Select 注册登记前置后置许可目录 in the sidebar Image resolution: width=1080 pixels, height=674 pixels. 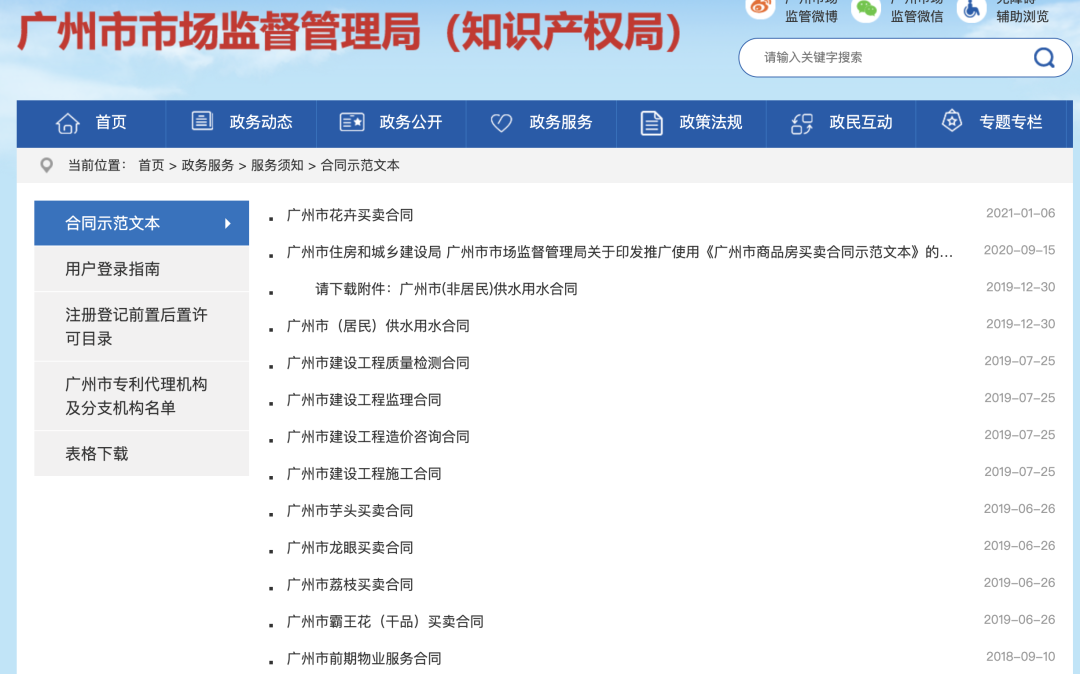click(x=141, y=327)
